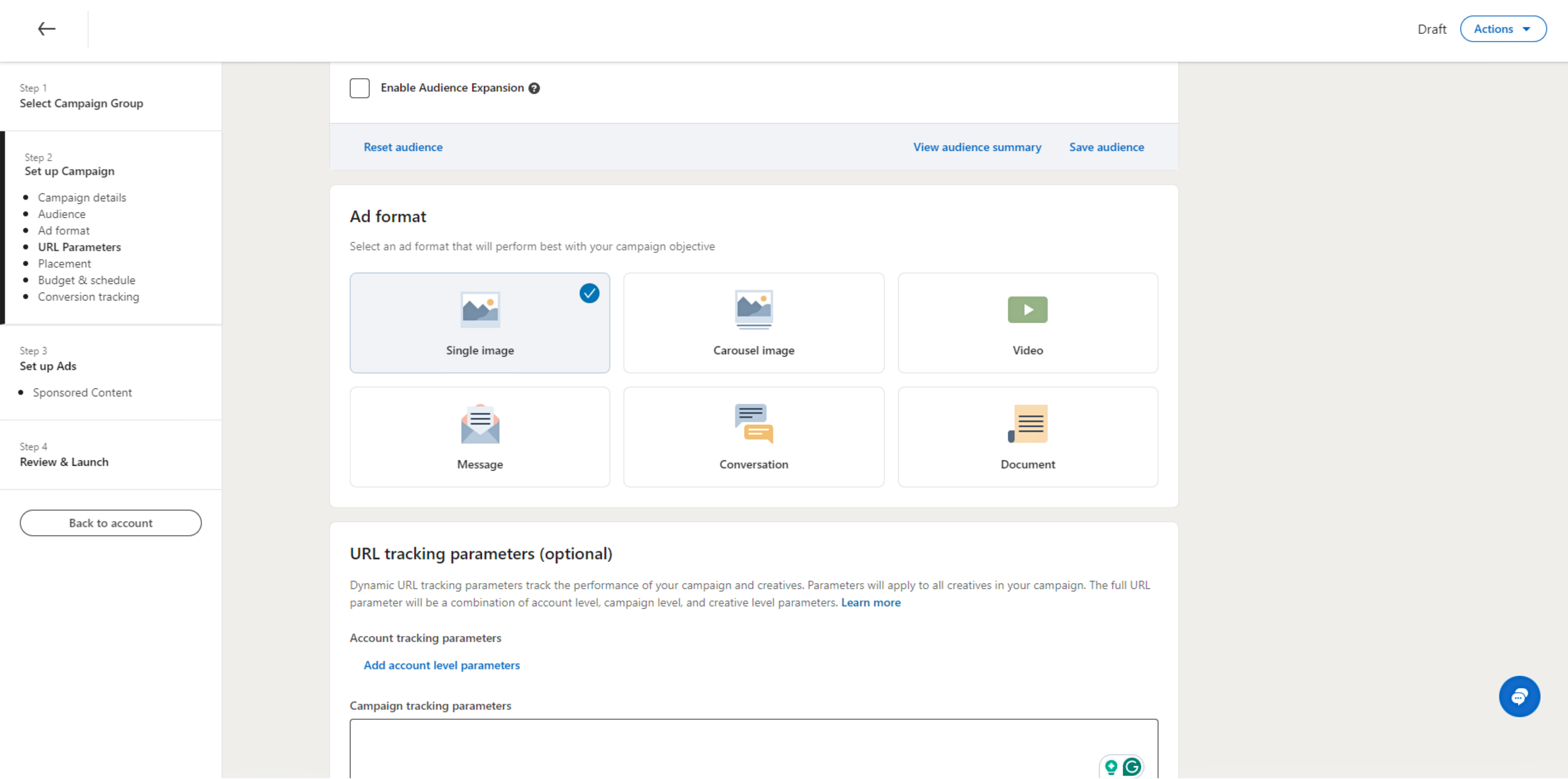Screen dimensions: 1568x779
Task: Jump to Campaign details section
Action: click(x=82, y=198)
